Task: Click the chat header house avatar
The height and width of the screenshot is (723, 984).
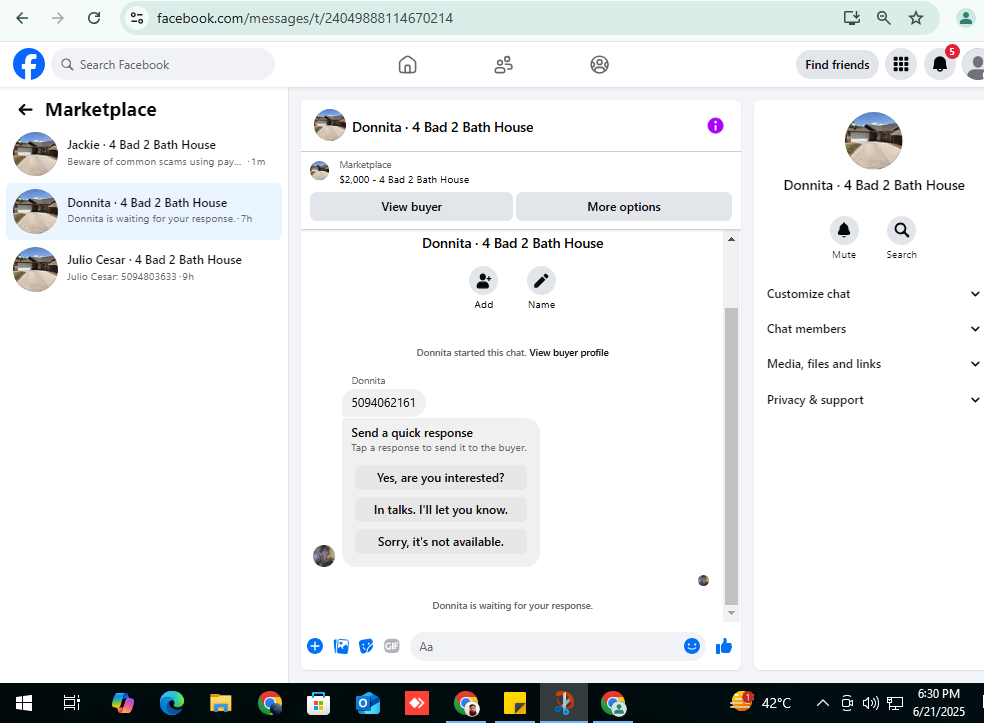Action: 329,126
